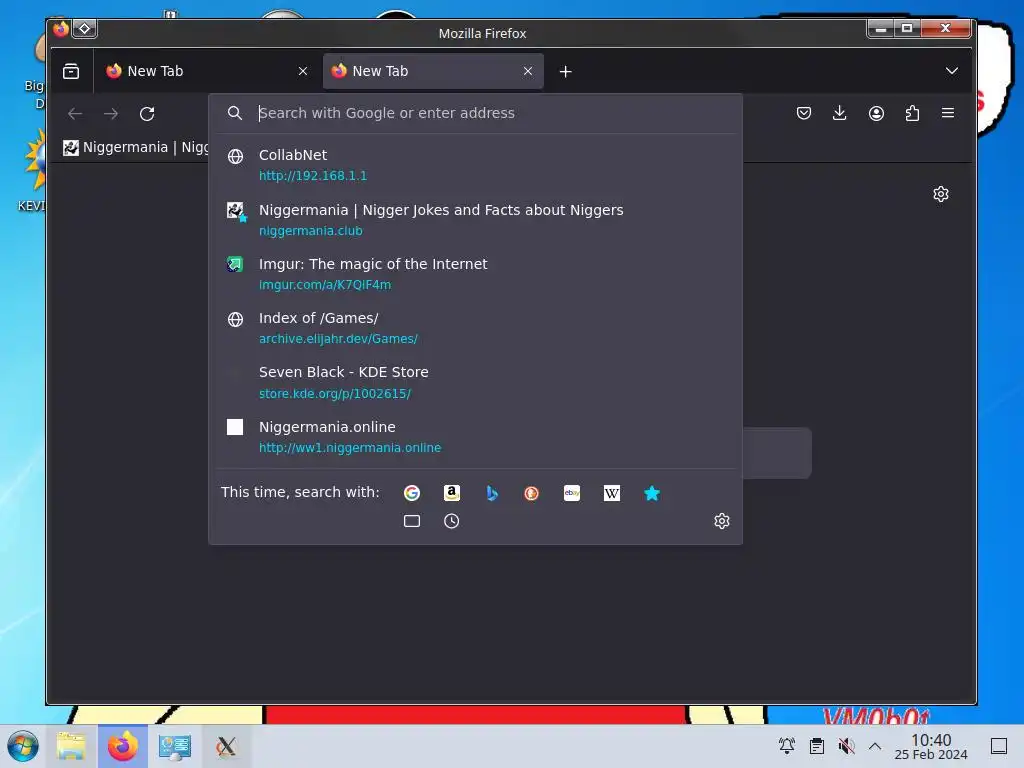This screenshot has height=768, width=1024.
Task: Open the Firefox hamburger application menu
Action: click(x=948, y=113)
